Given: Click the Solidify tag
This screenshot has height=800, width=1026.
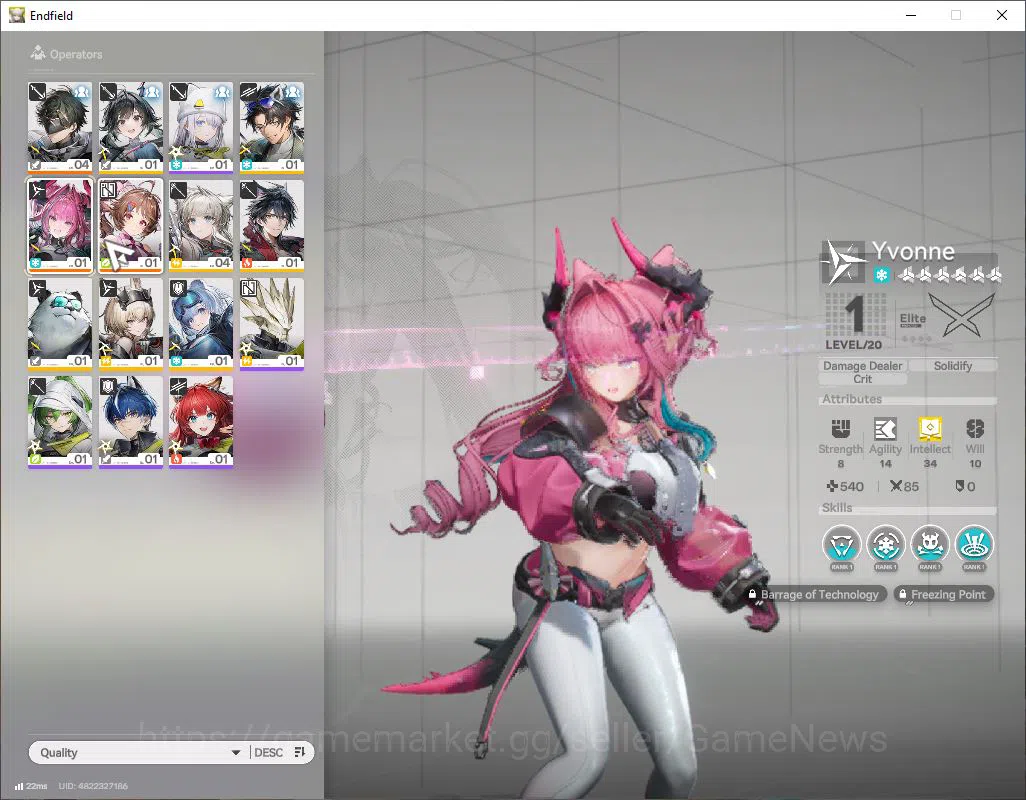Looking at the screenshot, I should (953, 366).
